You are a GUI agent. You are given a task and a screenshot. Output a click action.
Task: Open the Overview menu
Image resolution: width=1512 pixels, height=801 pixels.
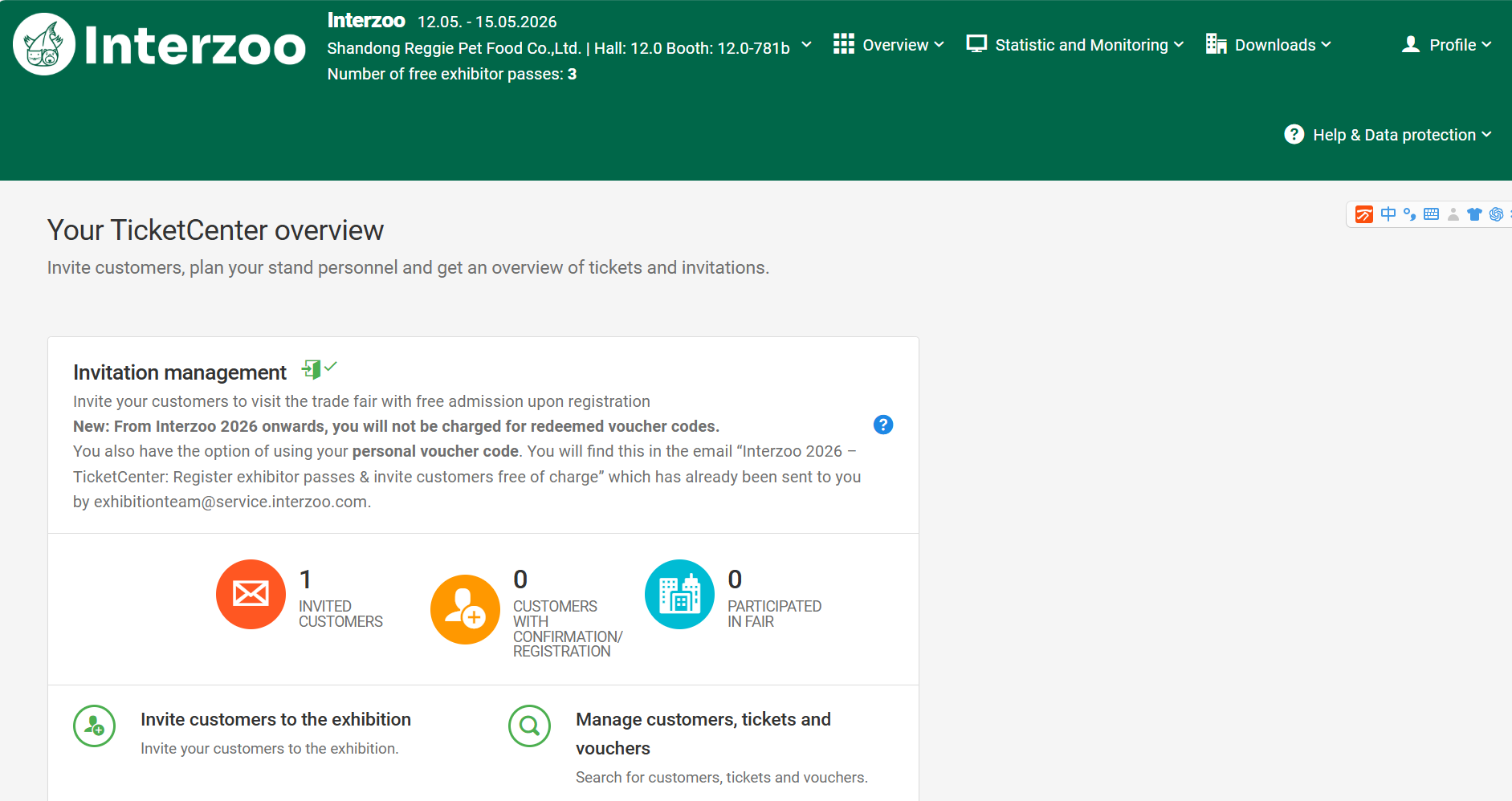tap(888, 45)
